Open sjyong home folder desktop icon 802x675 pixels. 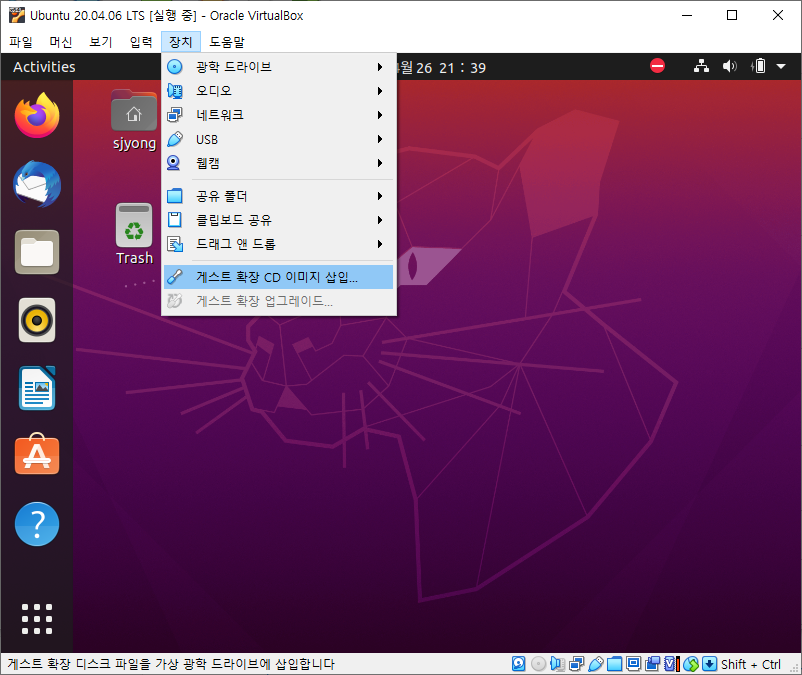coord(134,121)
